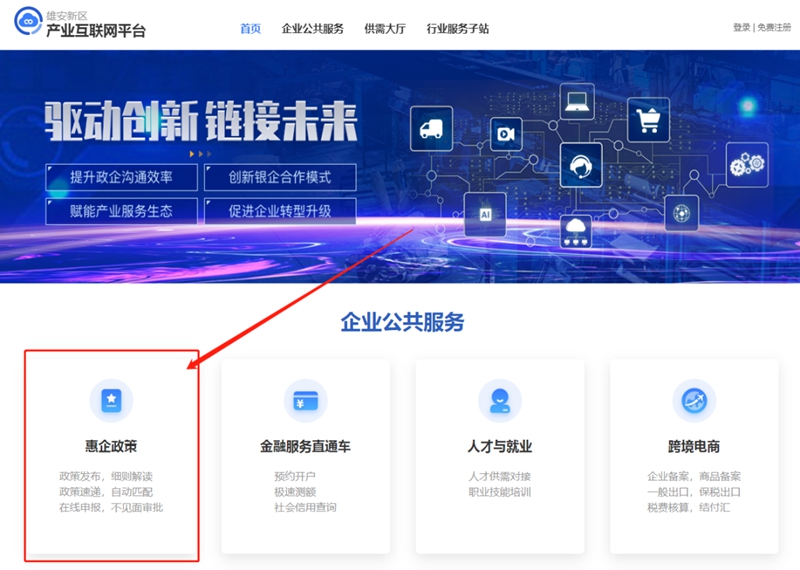Click the delivery truck icon in banner
The height and width of the screenshot is (570, 800).
[431, 129]
